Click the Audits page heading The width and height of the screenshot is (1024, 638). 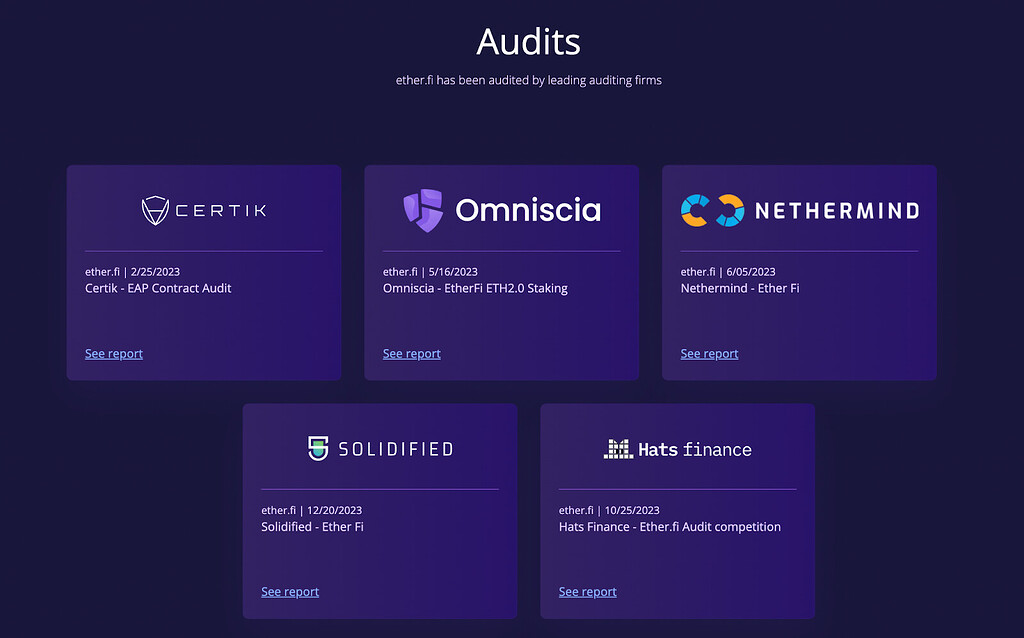click(528, 42)
